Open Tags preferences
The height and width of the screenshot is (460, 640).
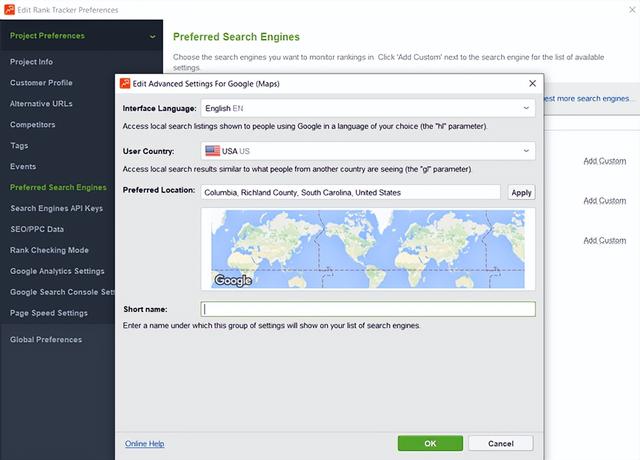[x=19, y=145]
